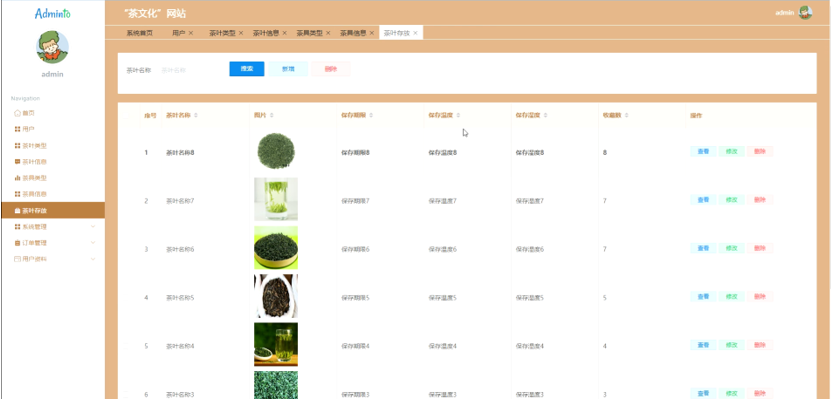831x401 pixels.
Task: Click cell text 保存温度7
Action: (x=443, y=201)
